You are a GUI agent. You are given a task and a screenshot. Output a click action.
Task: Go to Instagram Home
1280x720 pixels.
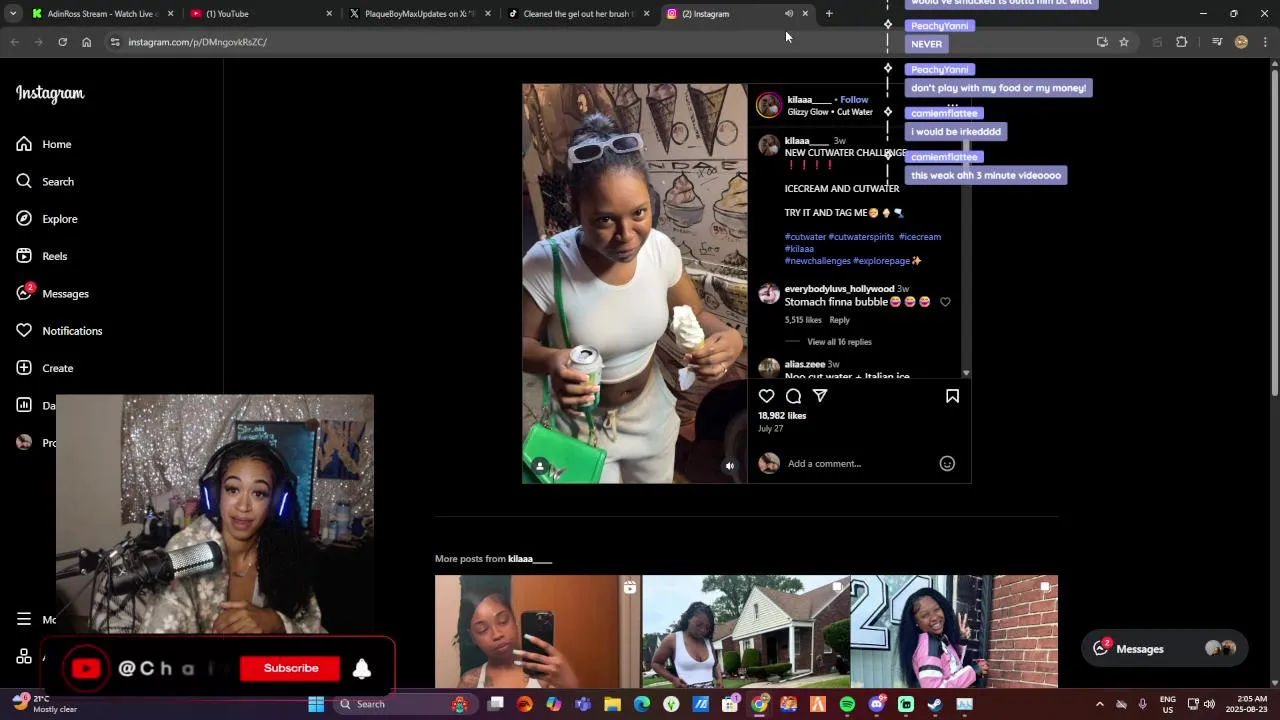(x=44, y=144)
